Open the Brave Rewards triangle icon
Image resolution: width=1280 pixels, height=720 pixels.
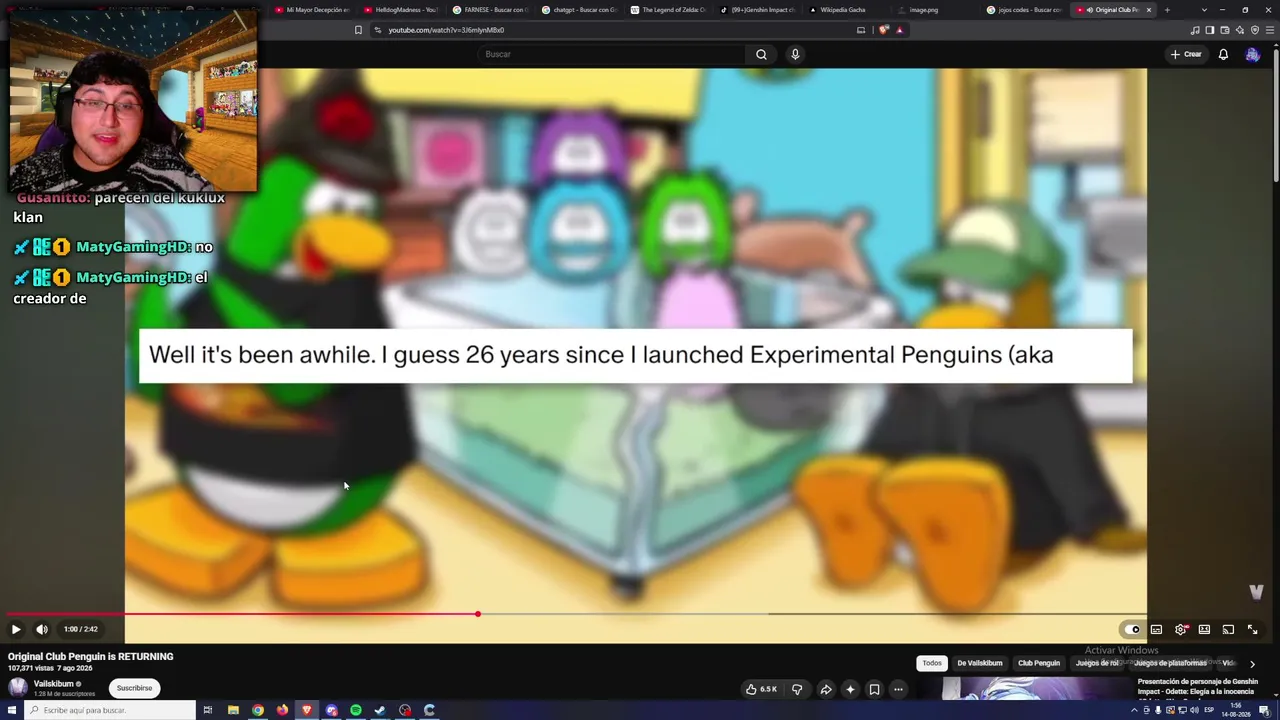[900, 30]
